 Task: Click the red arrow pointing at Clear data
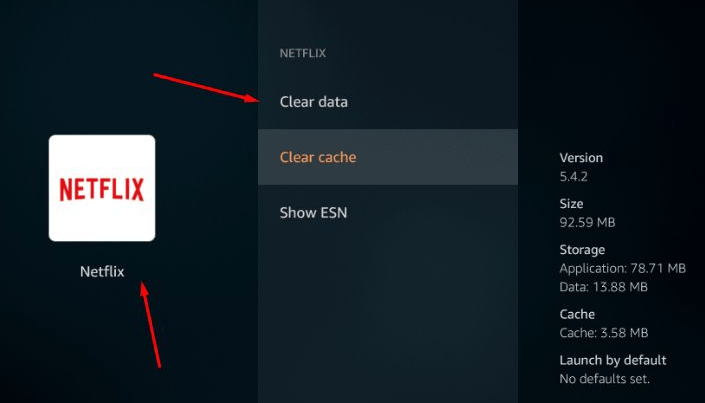tap(206, 88)
